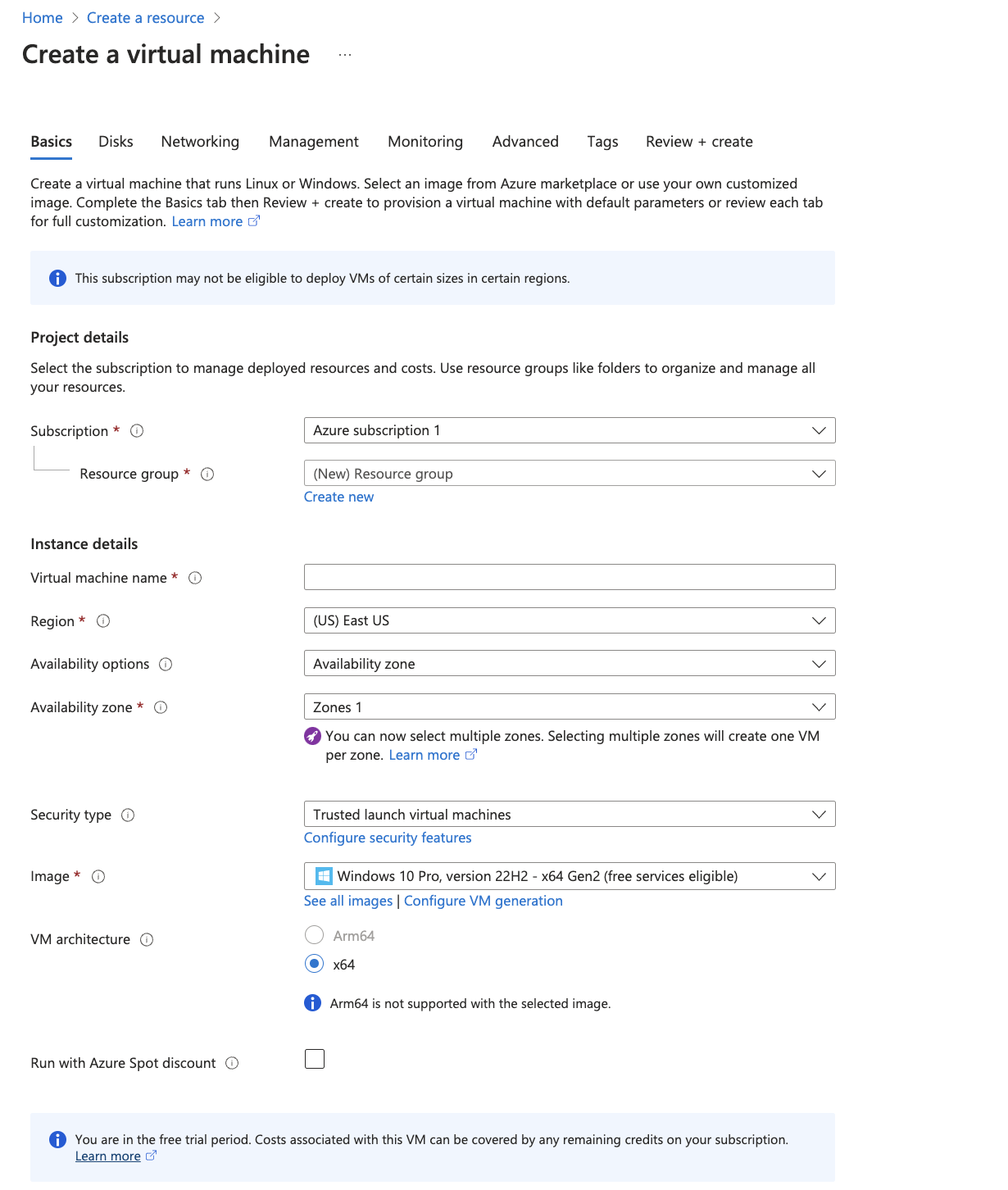The image size is (1008, 1190).
Task: Open the ellipsis menu next to the page title
Action: click(344, 55)
